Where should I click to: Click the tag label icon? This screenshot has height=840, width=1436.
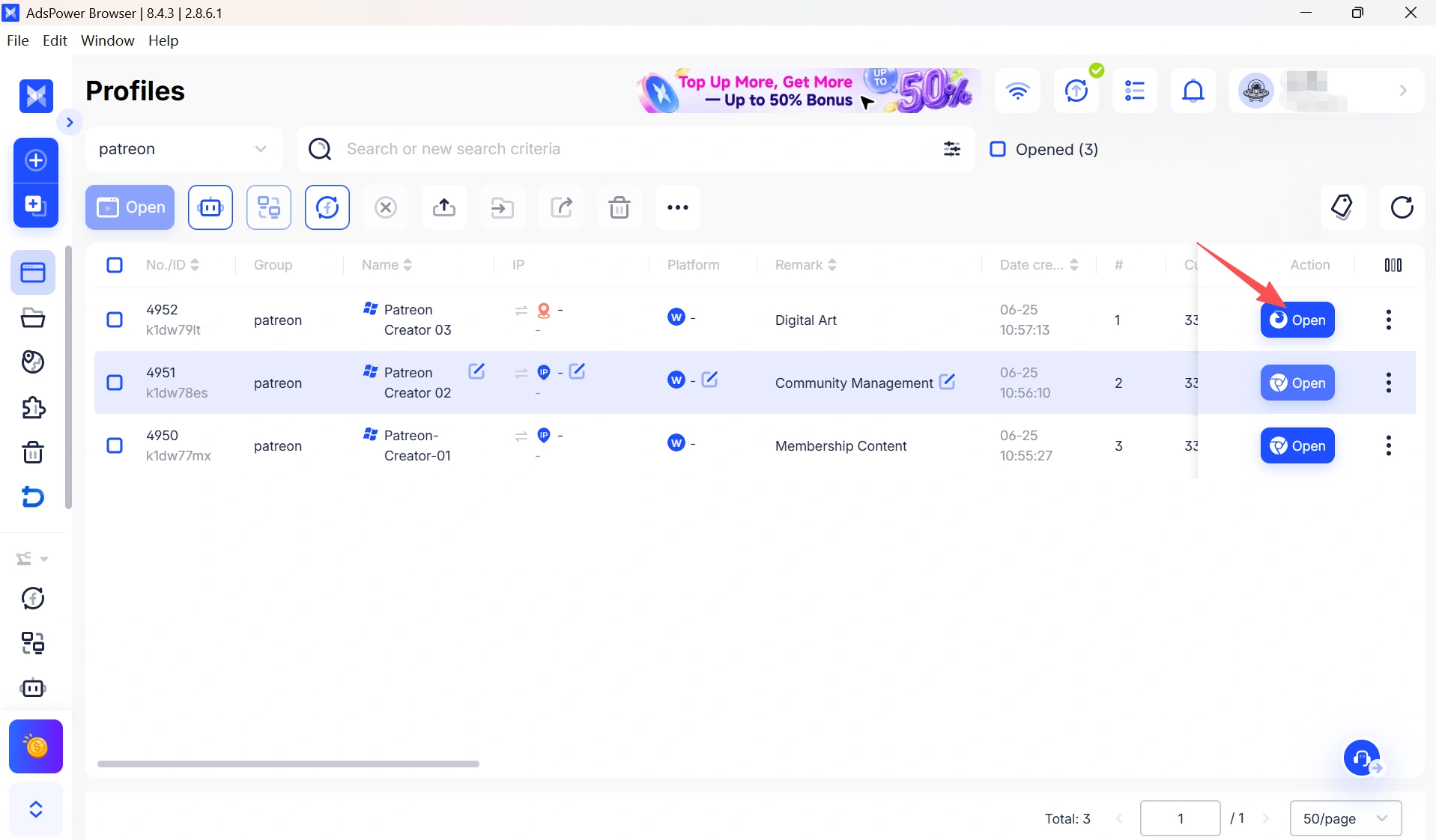coord(1342,207)
